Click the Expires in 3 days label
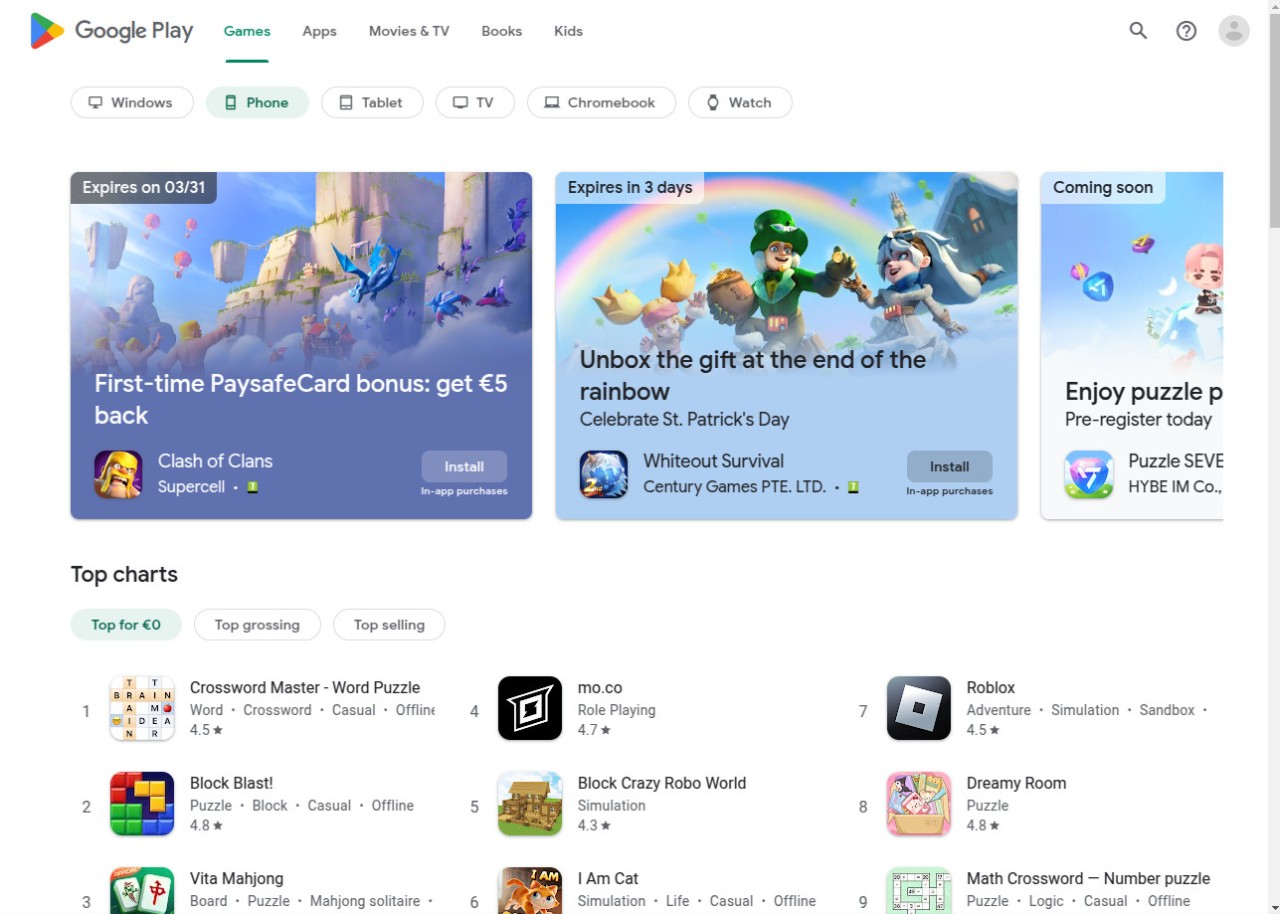The width and height of the screenshot is (1280, 914). click(x=630, y=187)
